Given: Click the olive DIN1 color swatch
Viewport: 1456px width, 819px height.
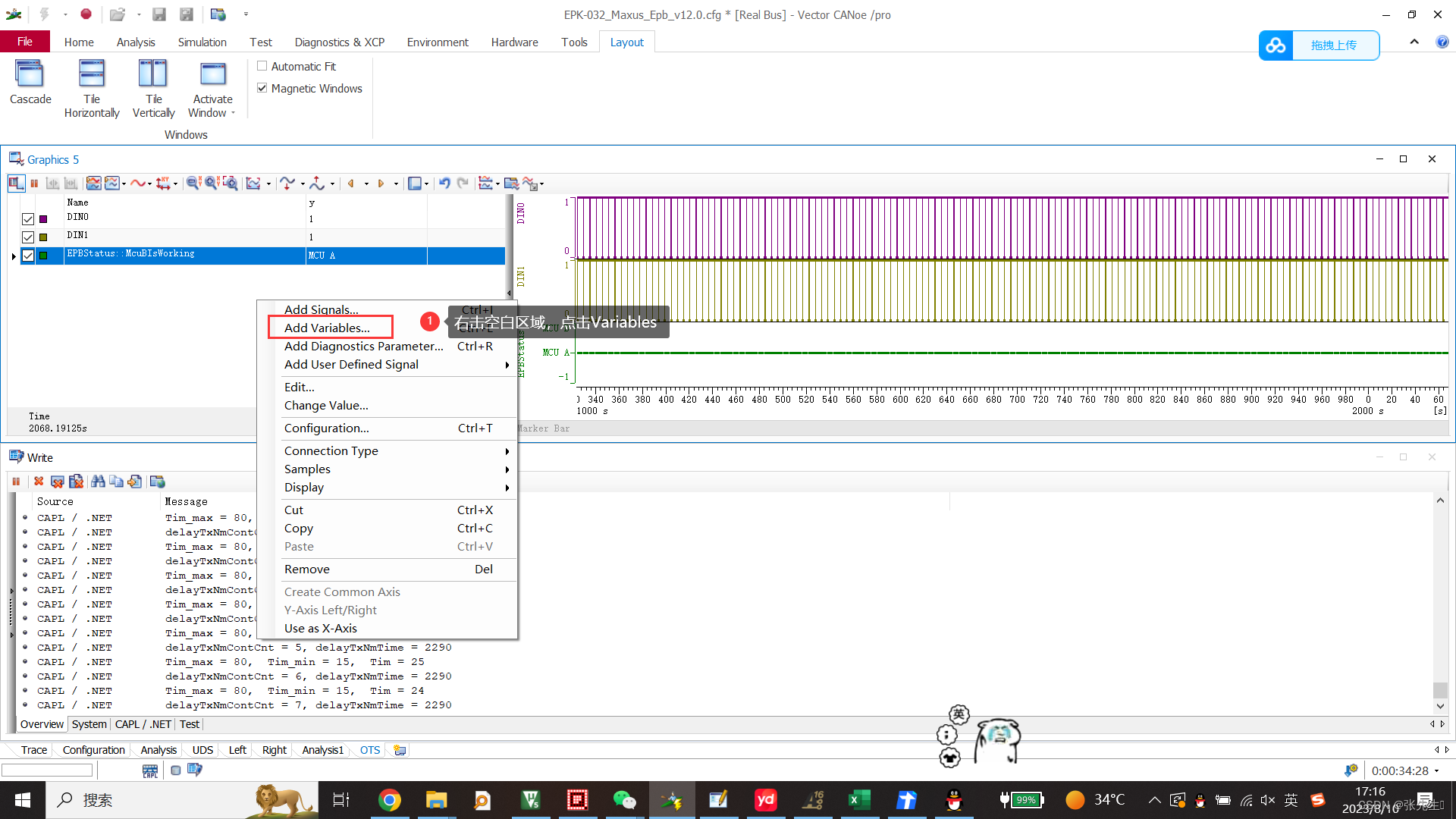Looking at the screenshot, I should tap(43, 237).
